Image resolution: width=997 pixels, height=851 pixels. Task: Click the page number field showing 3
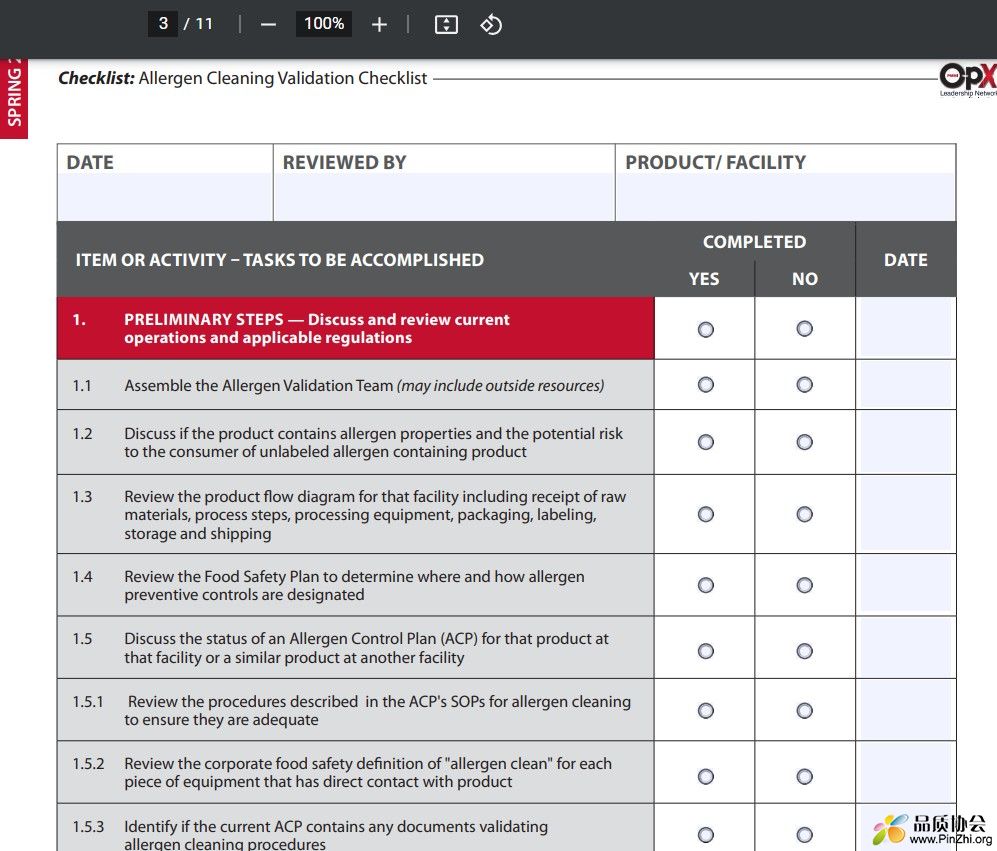[163, 24]
